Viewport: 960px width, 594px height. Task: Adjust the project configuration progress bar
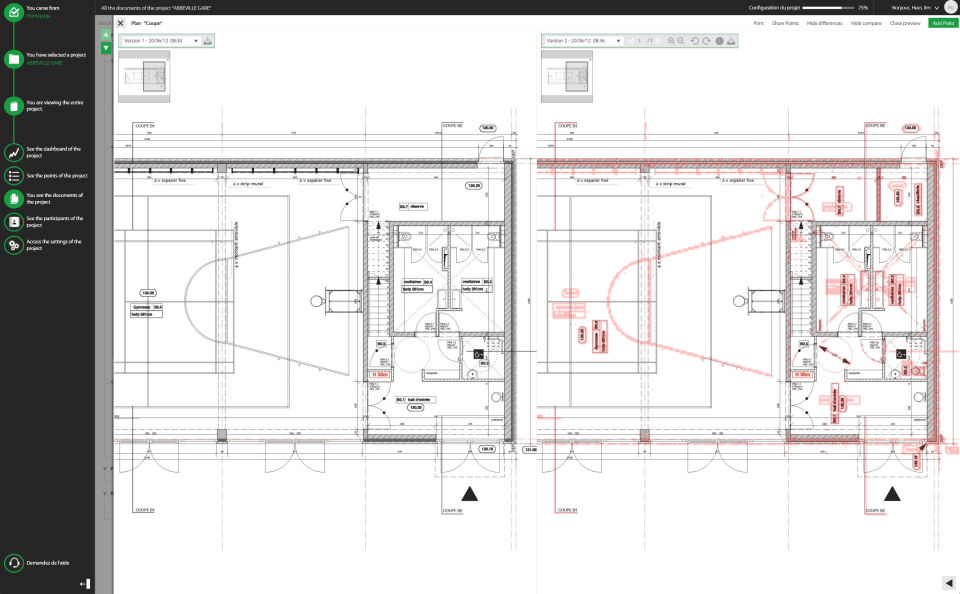point(828,8)
